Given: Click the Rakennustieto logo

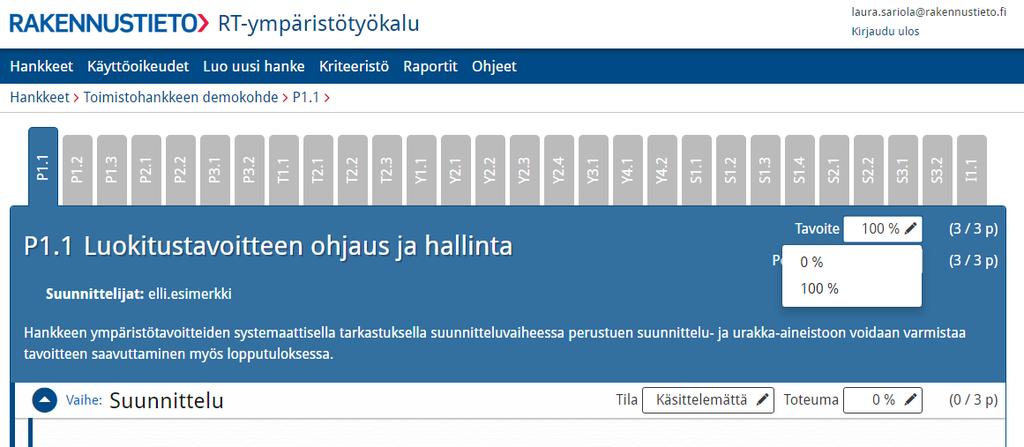Looking at the screenshot, I should point(110,23).
